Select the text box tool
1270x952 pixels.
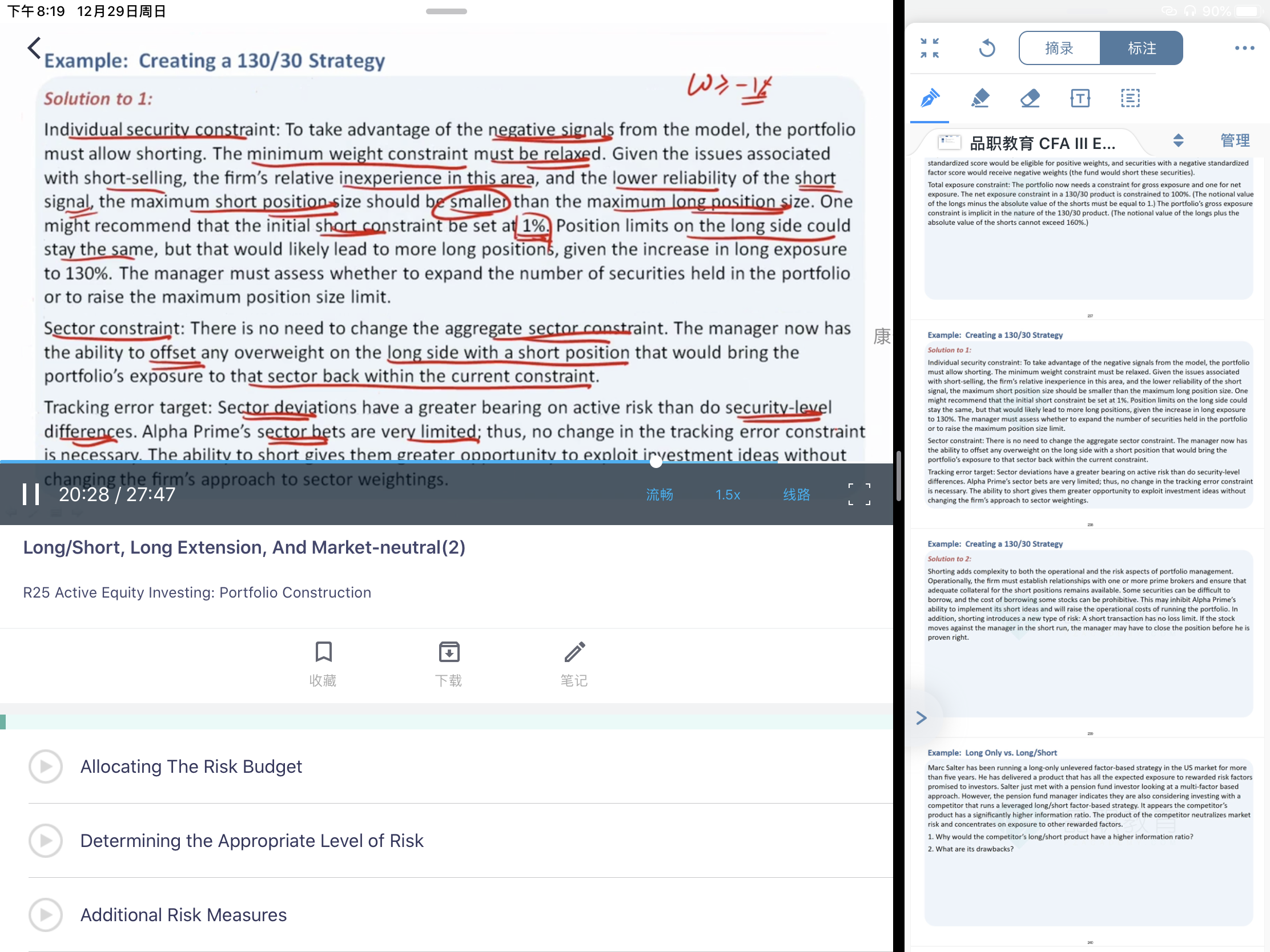click(1080, 98)
